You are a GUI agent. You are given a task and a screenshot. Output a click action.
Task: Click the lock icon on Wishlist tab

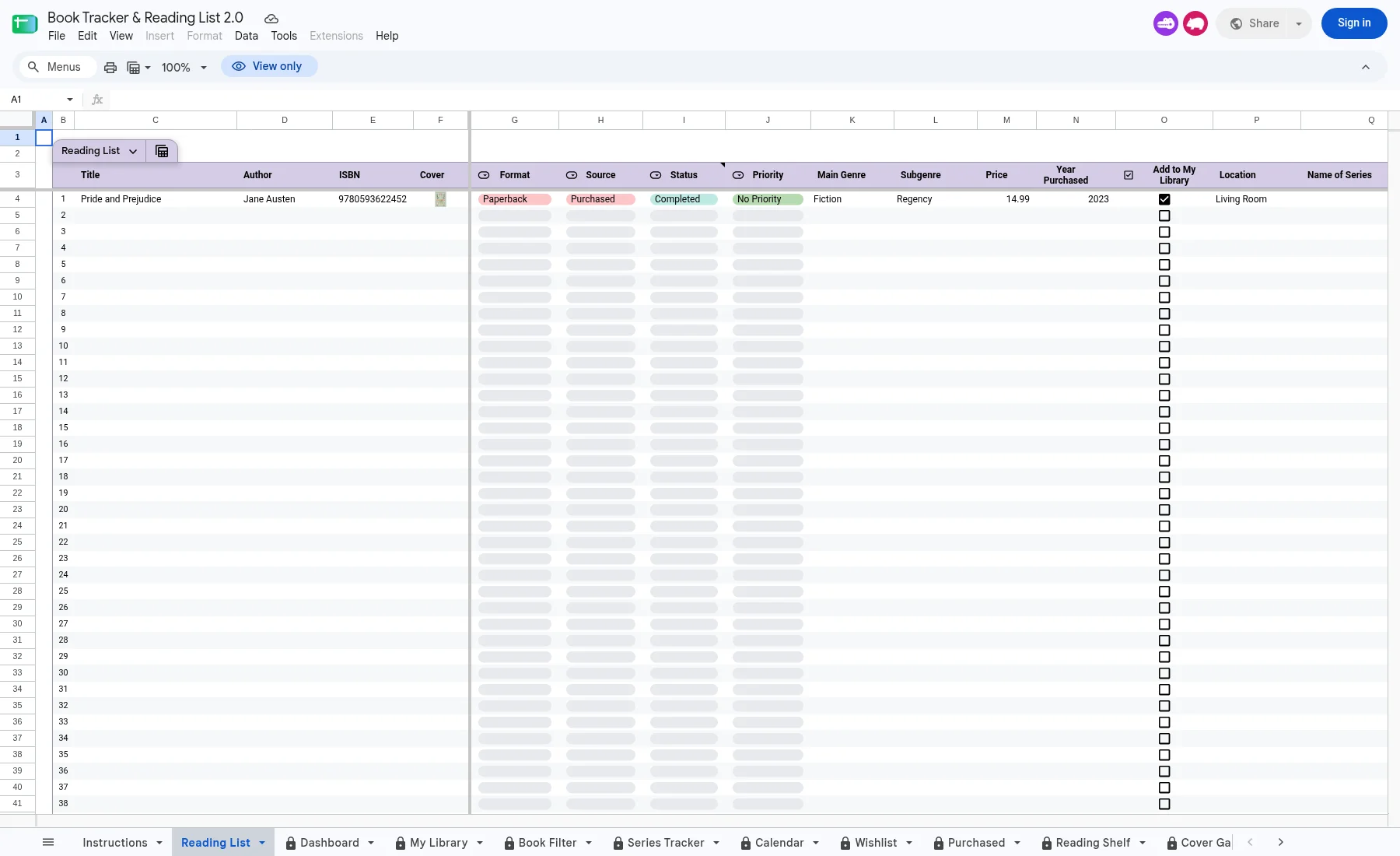pos(845,843)
